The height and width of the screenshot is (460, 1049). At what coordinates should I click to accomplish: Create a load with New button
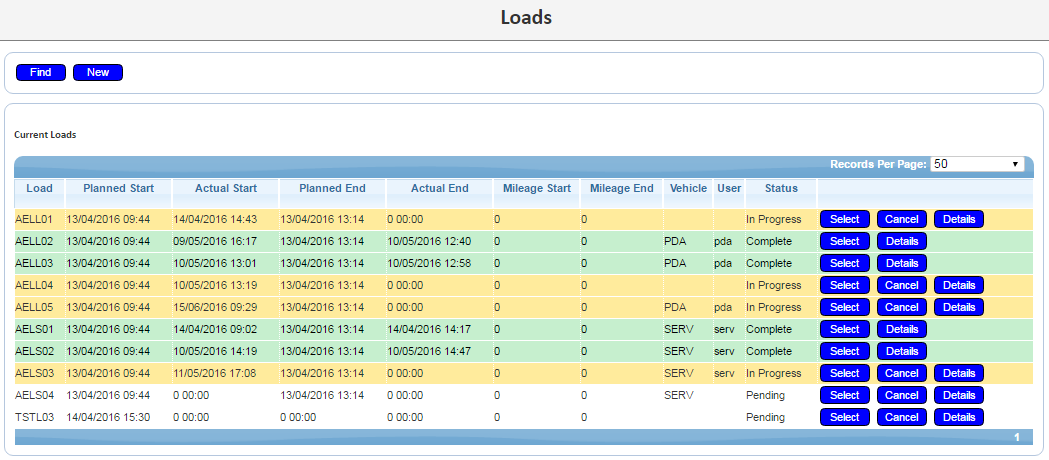click(98, 72)
